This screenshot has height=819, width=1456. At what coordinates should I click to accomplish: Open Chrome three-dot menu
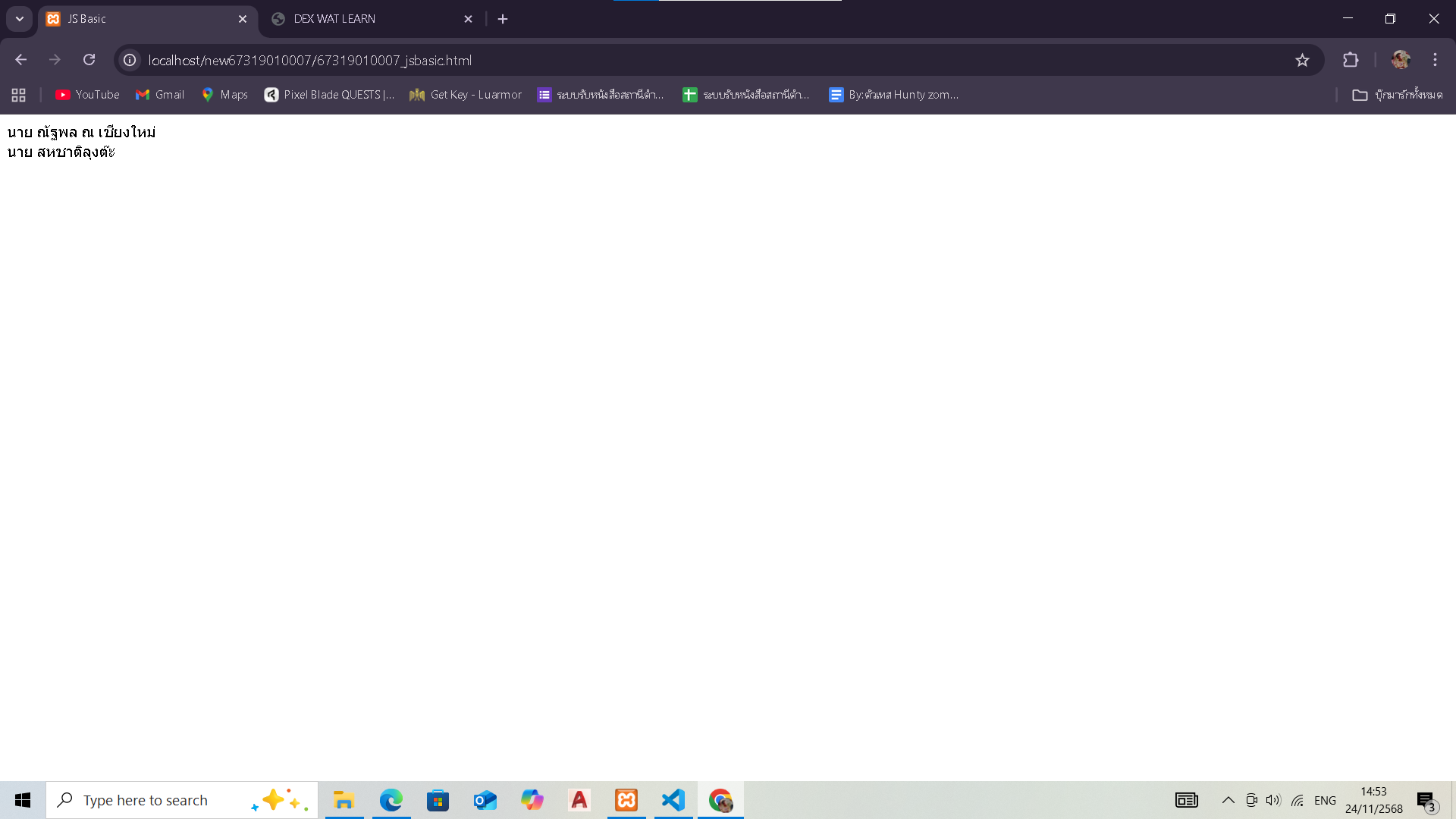[x=1435, y=60]
